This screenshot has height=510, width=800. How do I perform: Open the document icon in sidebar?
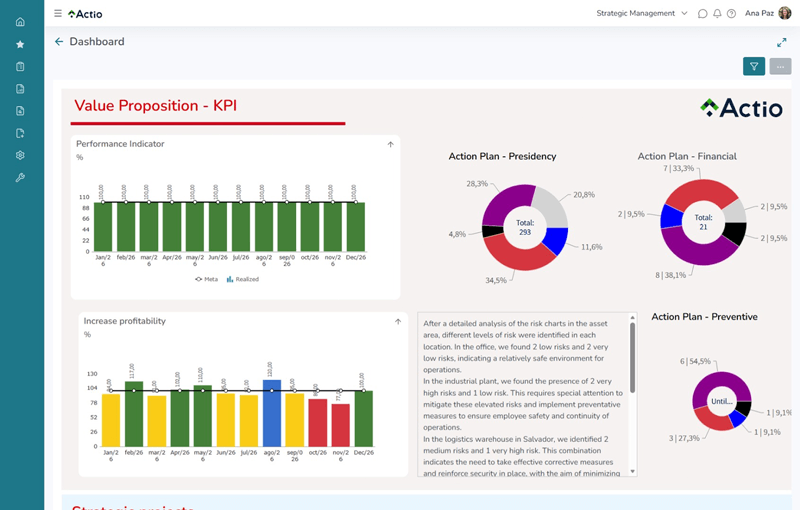pos(20,89)
